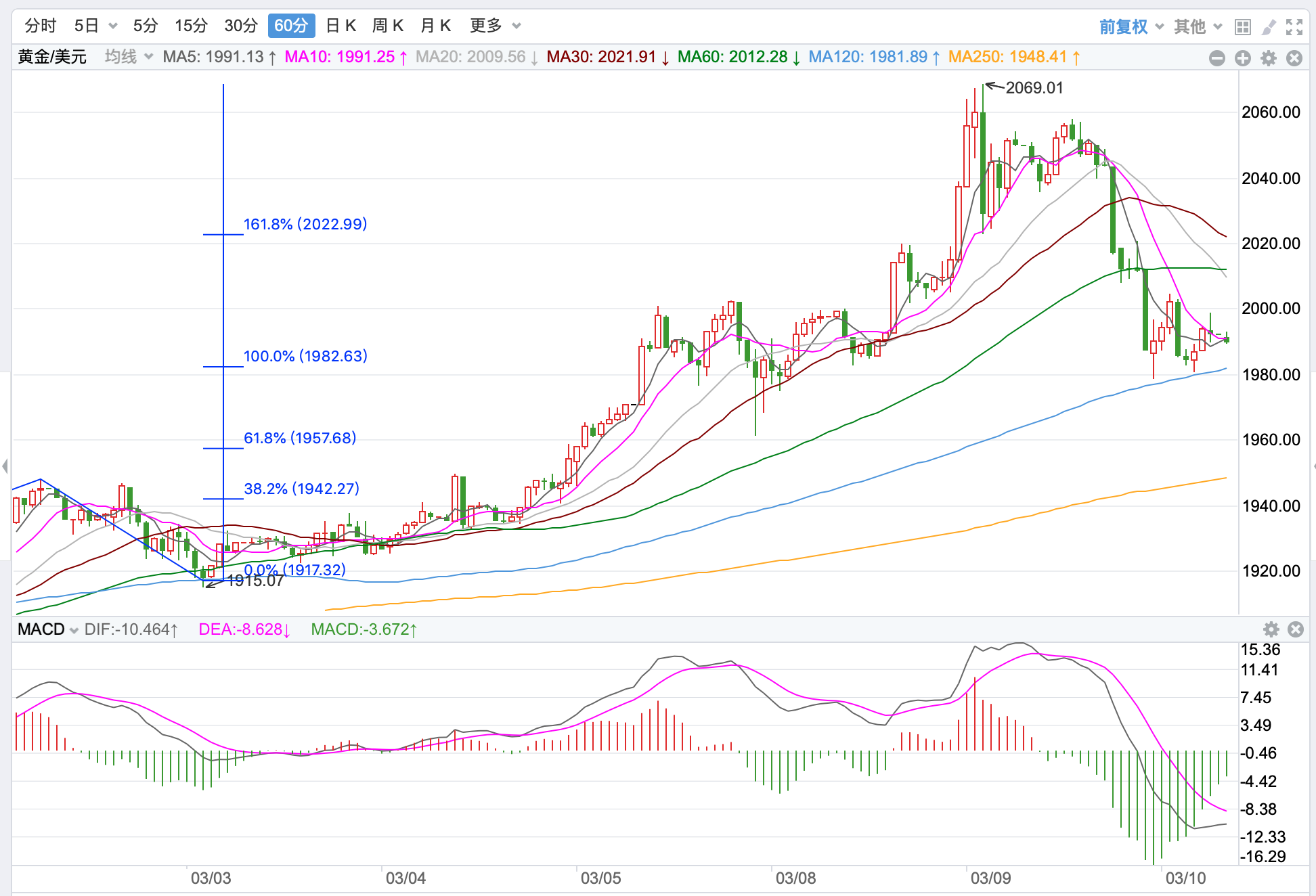Click the 161.8% Fibonacci level label
Viewport: 1316px width, 896px height.
click(x=305, y=224)
